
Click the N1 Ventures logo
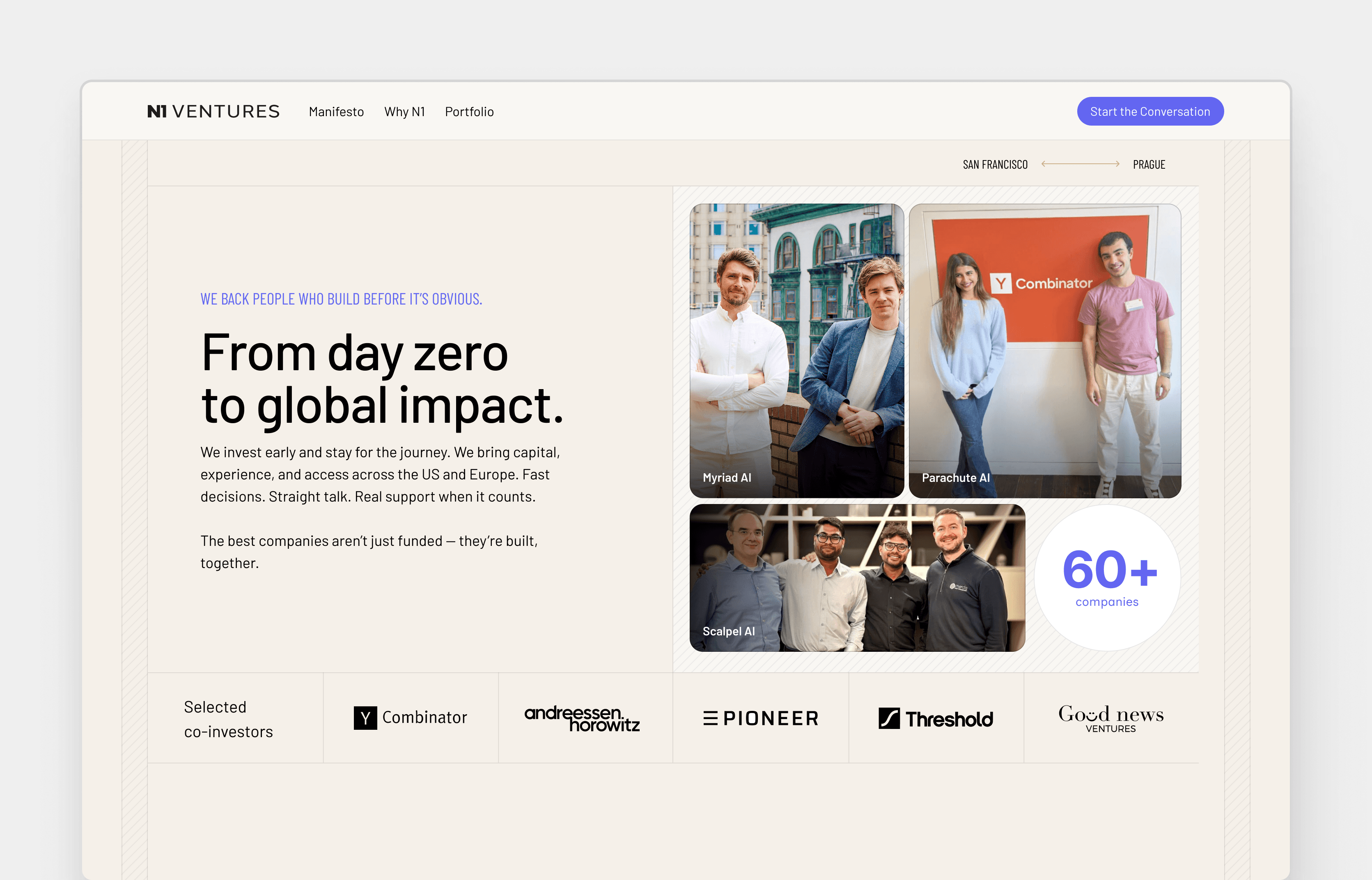213,111
